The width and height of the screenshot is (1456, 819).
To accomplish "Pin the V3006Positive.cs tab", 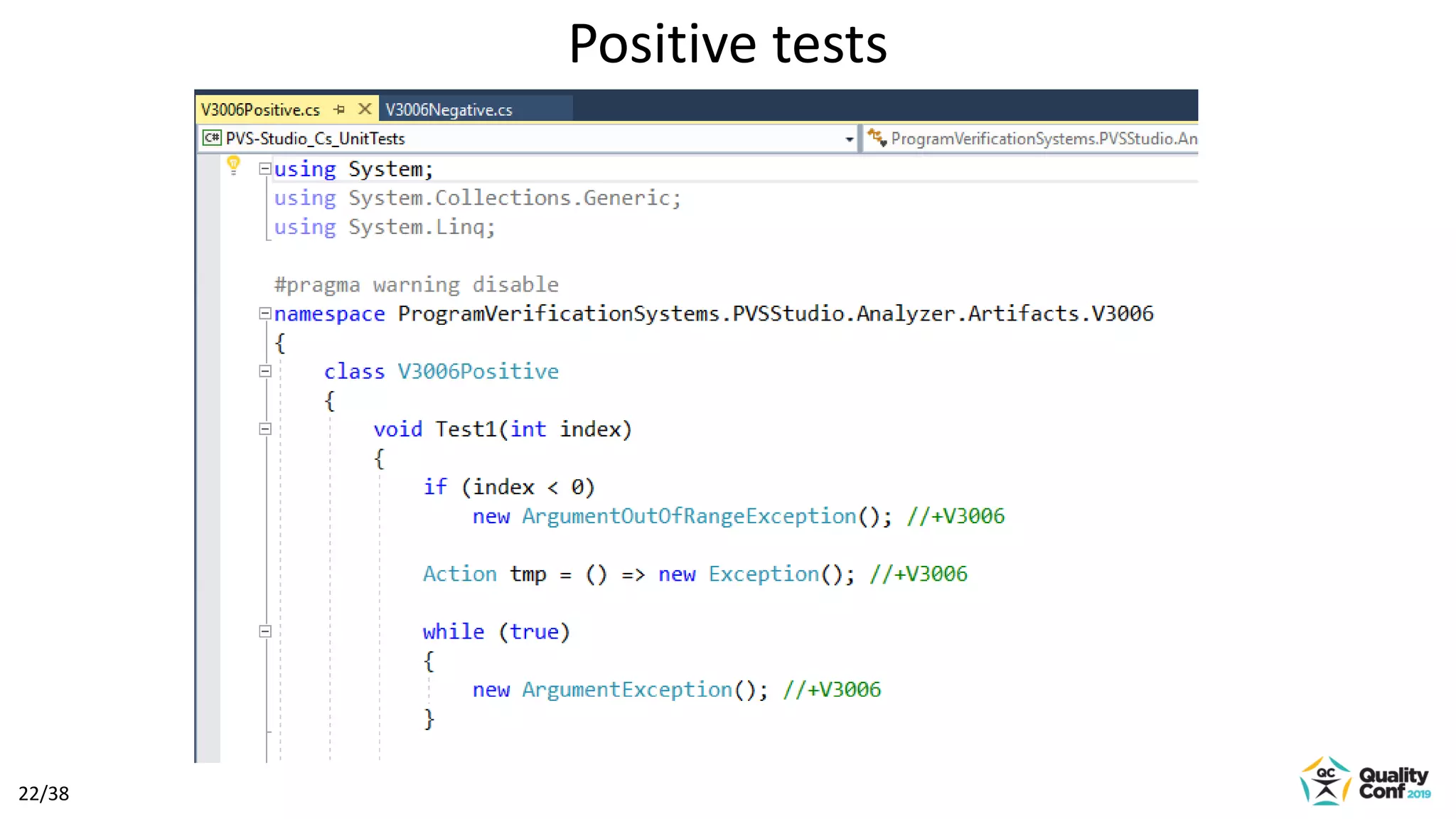I will click(x=339, y=109).
